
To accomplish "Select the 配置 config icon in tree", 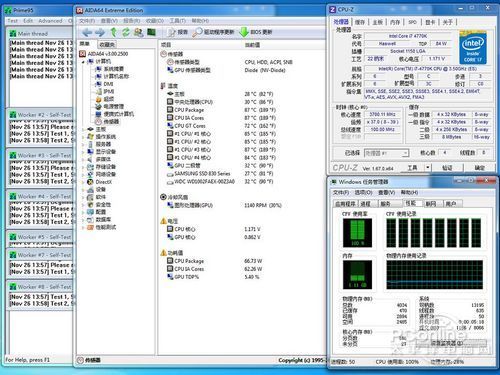I will click(90, 212).
